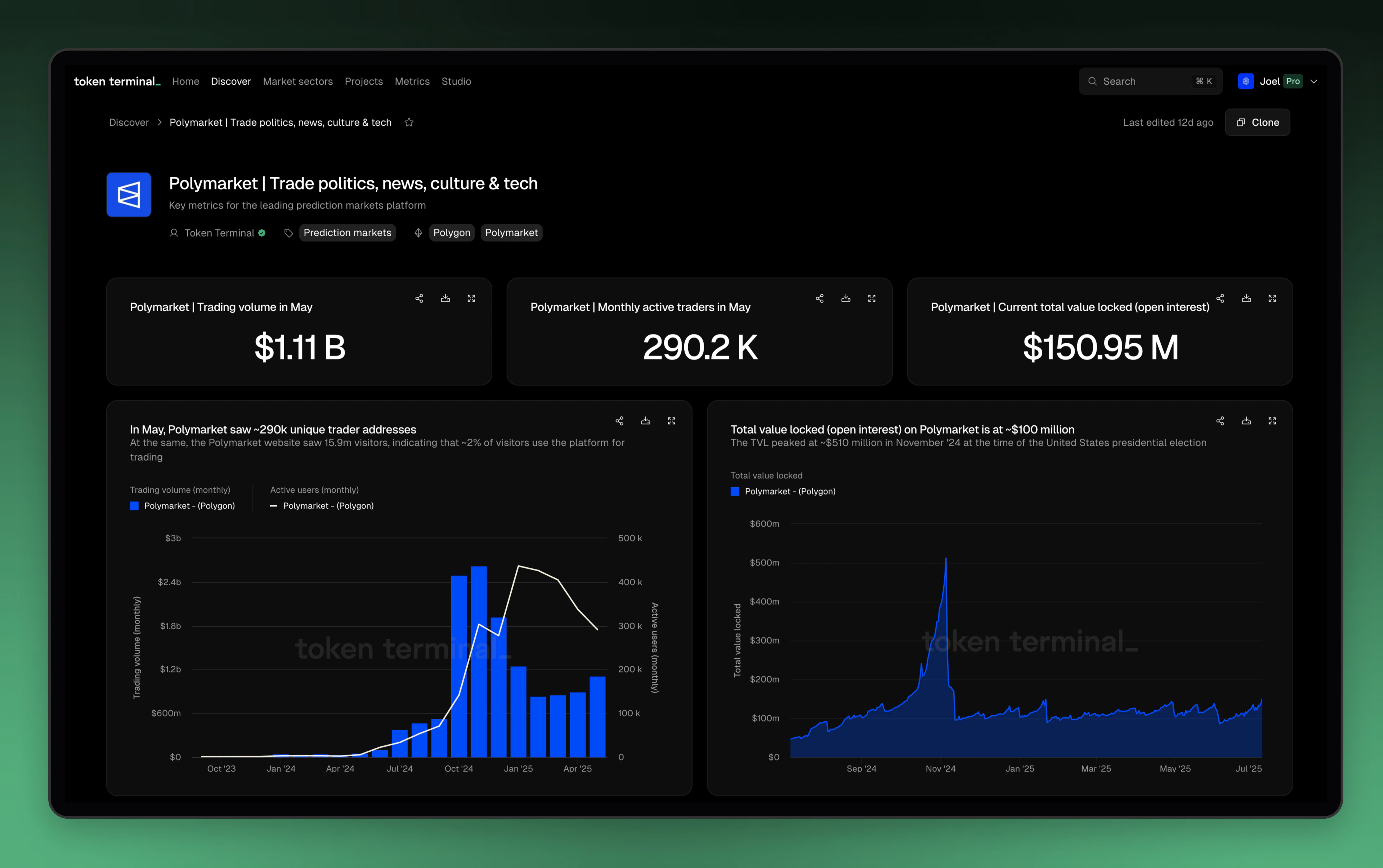Open the Joel account dropdown chevron
The height and width of the screenshot is (868, 1383).
[x=1313, y=81]
